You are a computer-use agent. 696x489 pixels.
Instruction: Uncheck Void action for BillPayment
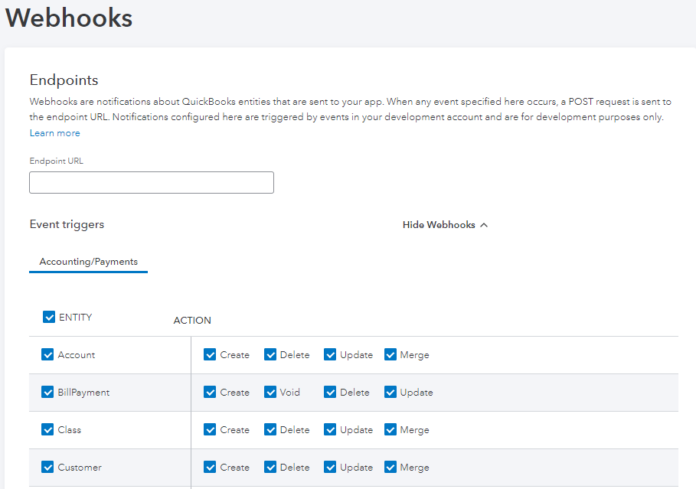270,392
